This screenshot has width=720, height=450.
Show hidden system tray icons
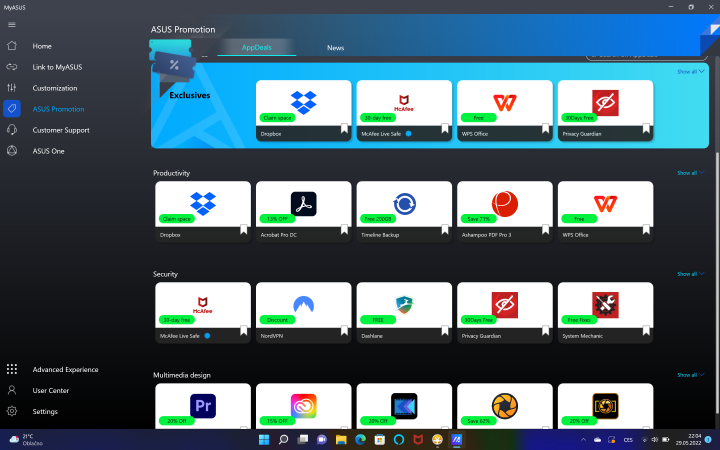pyautogui.click(x=583, y=439)
